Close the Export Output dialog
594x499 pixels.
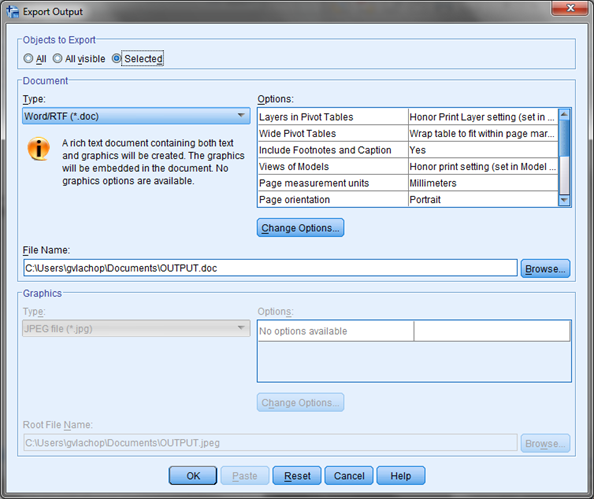pos(571,8)
